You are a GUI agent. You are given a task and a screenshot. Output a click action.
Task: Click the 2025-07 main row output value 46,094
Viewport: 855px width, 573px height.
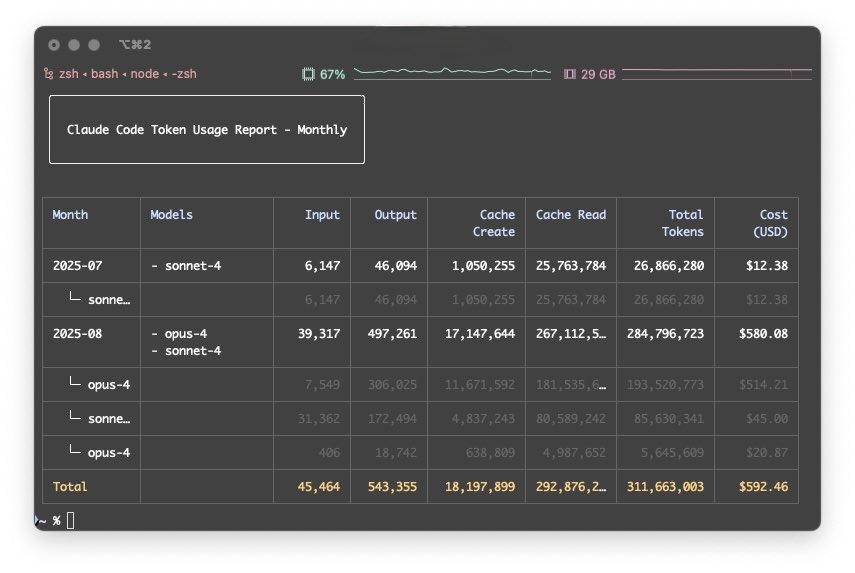coord(395,266)
